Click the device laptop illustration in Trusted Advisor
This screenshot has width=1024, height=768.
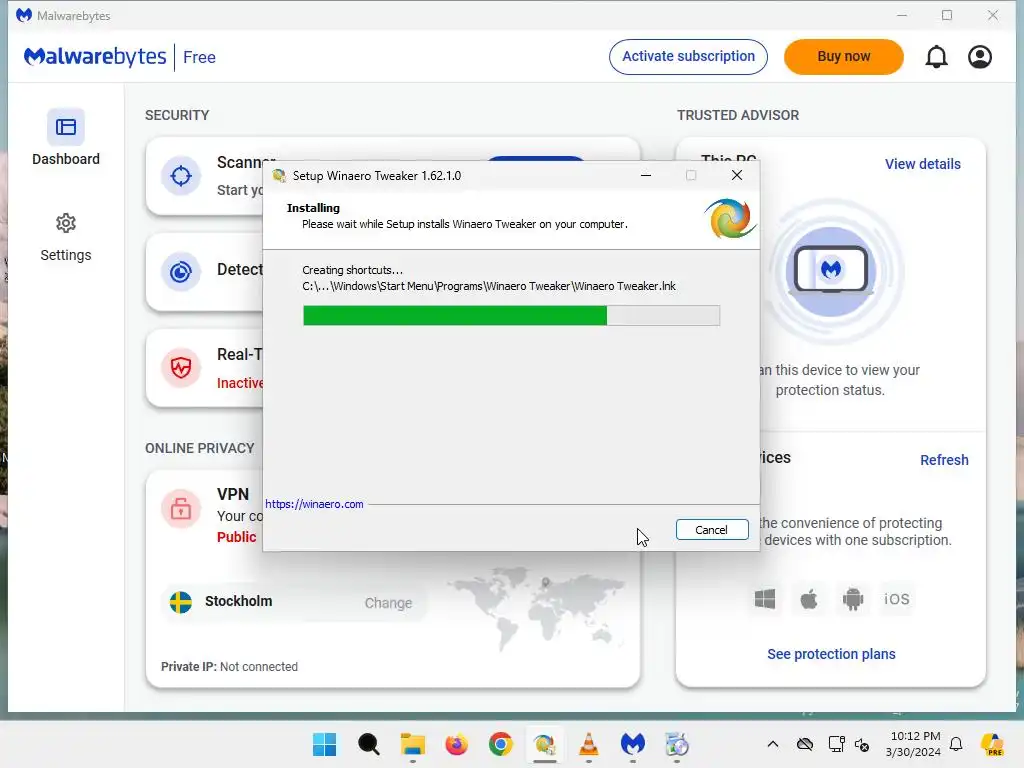pos(831,271)
